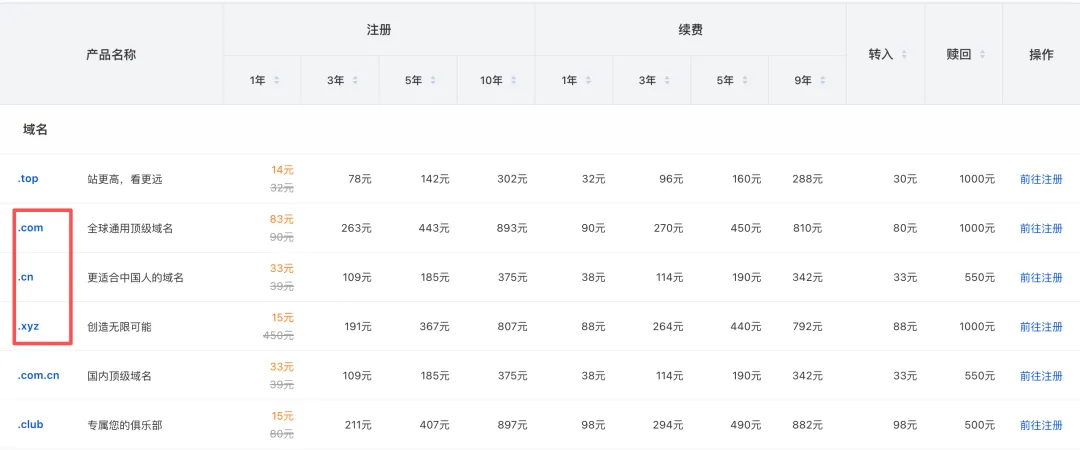Click 前往注册 for the .top domain
The image size is (1080, 450).
pos(1041,179)
